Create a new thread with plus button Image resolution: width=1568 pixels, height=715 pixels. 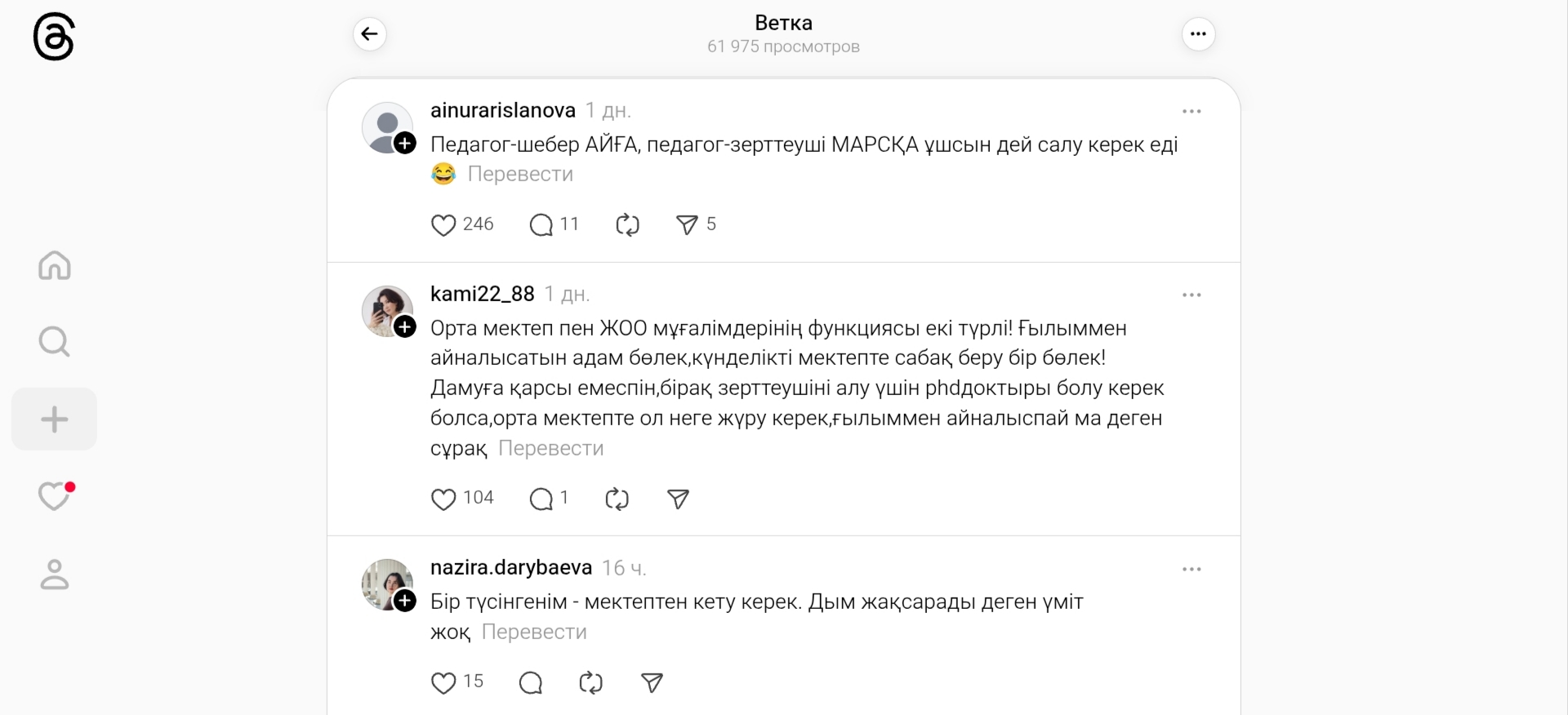55,420
